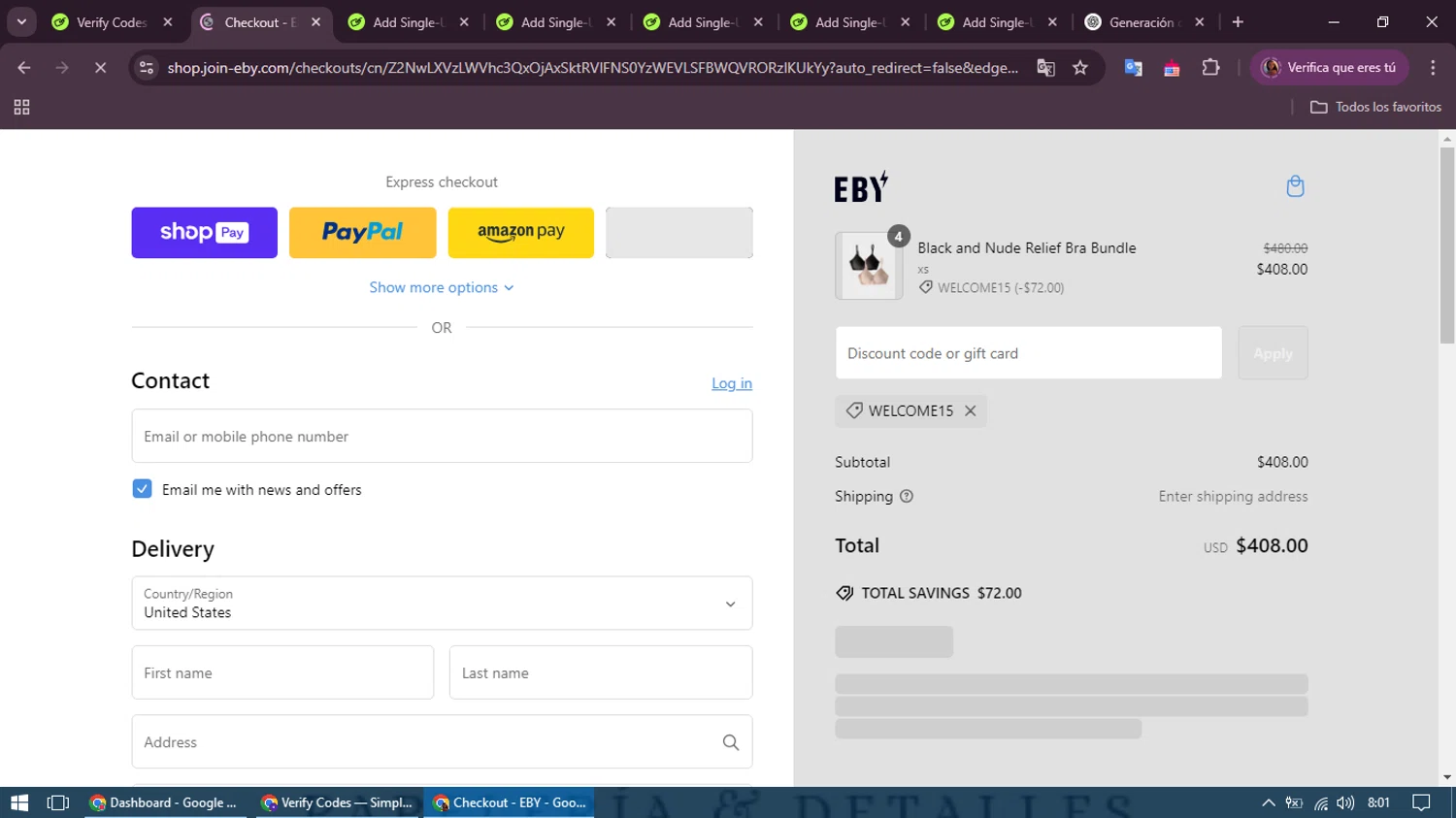Image resolution: width=1456 pixels, height=818 pixels.
Task: Click the translate page icon
Action: pos(1045,67)
